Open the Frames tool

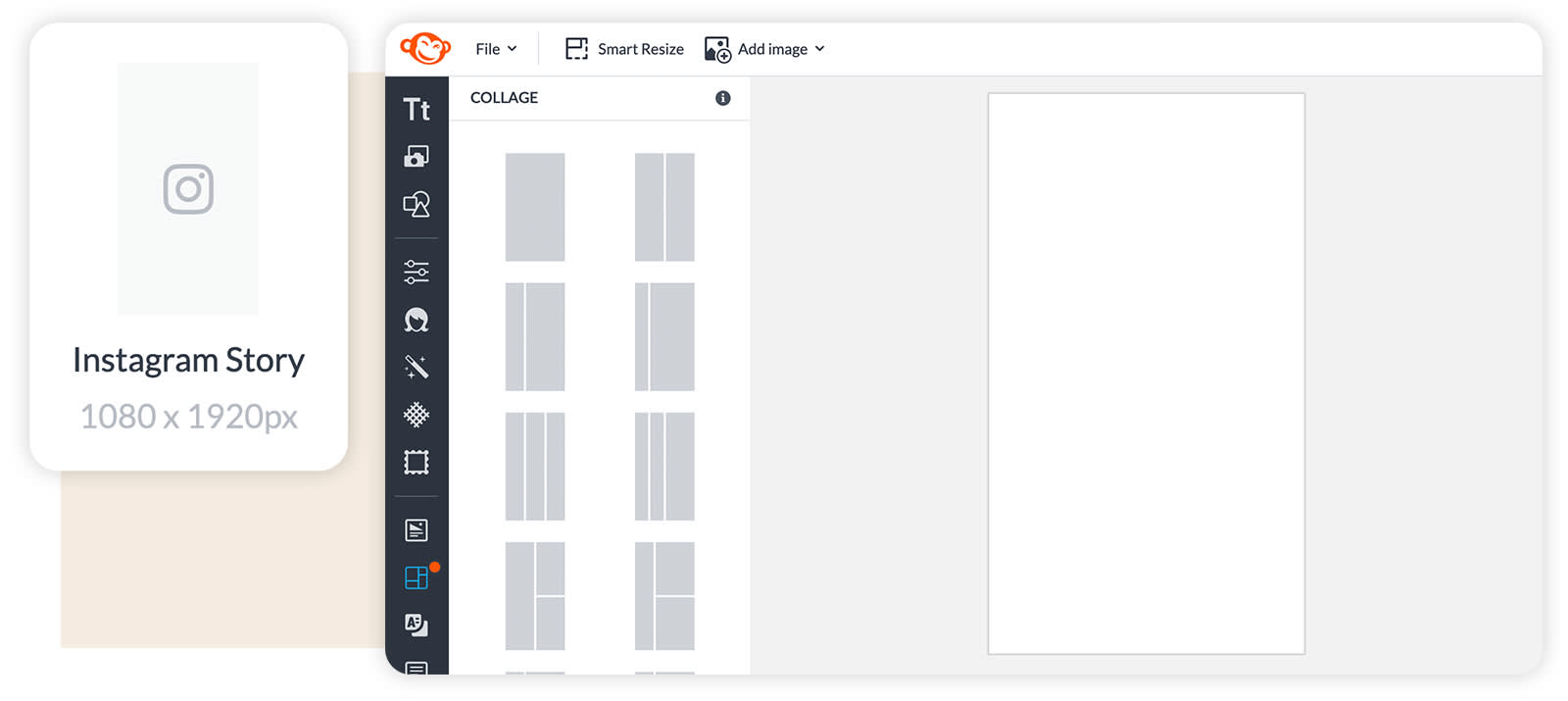416,462
